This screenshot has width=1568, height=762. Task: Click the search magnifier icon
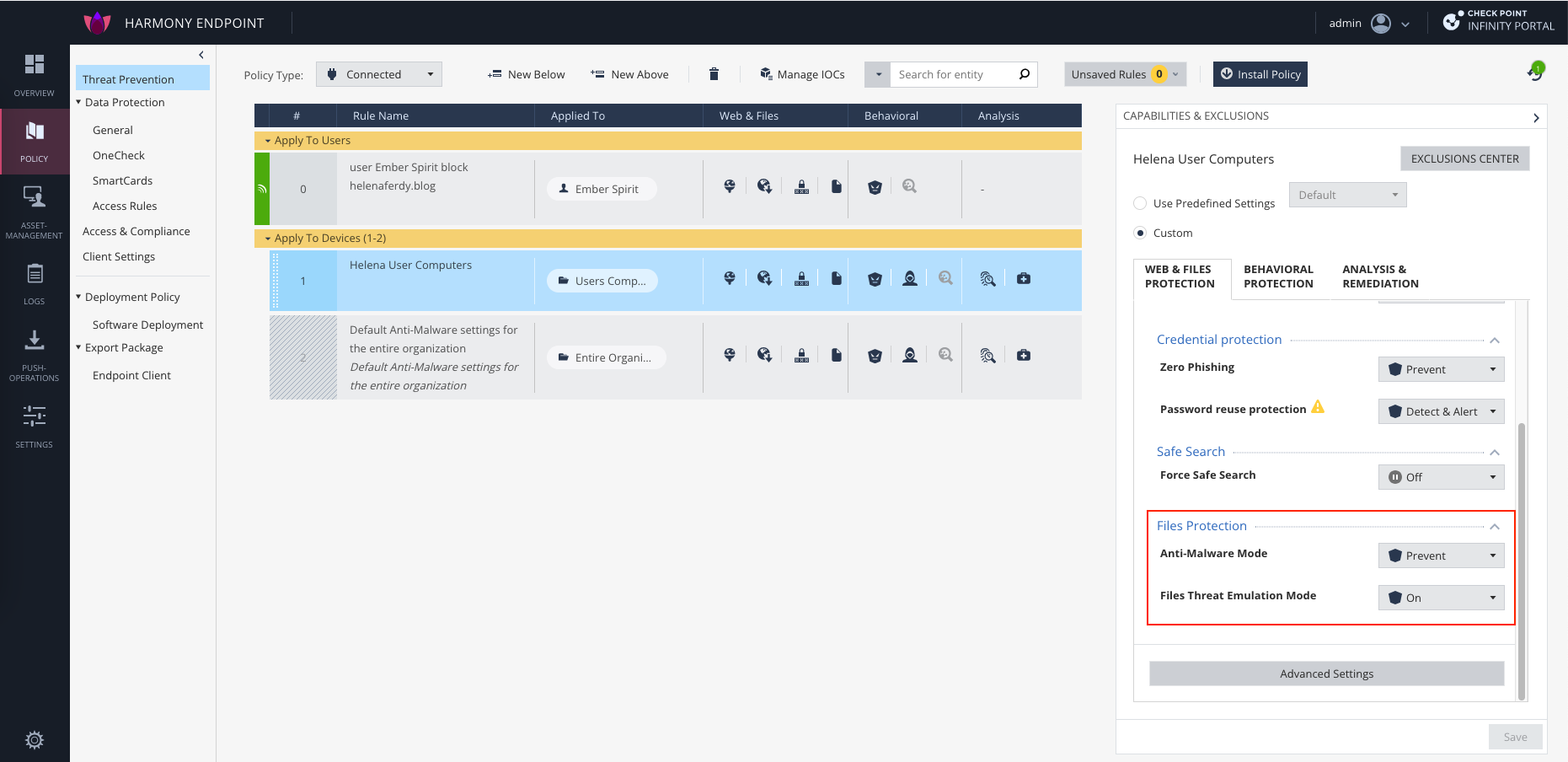[1024, 74]
